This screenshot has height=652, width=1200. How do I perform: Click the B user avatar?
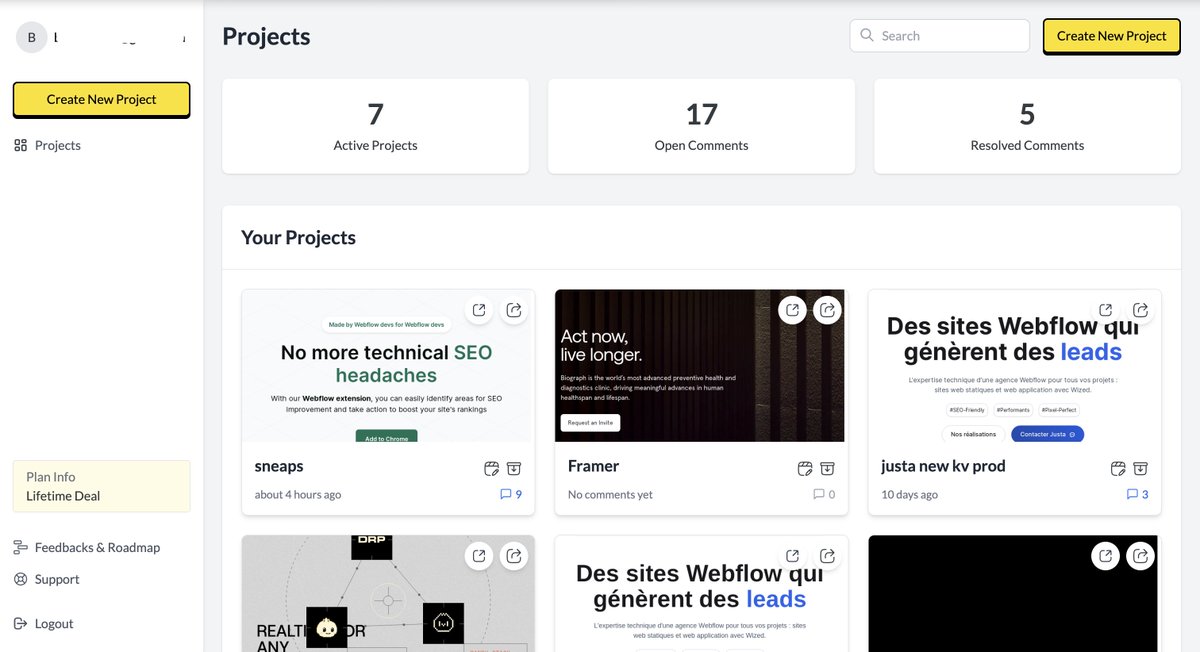[x=31, y=37]
